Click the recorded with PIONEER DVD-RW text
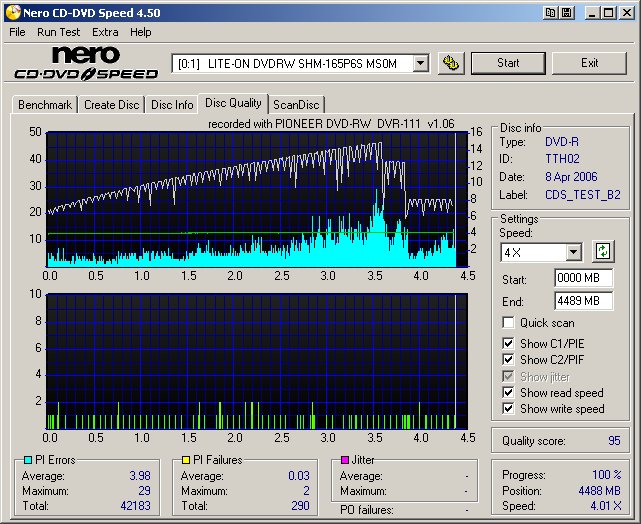The width and height of the screenshot is (641, 524). coord(331,123)
